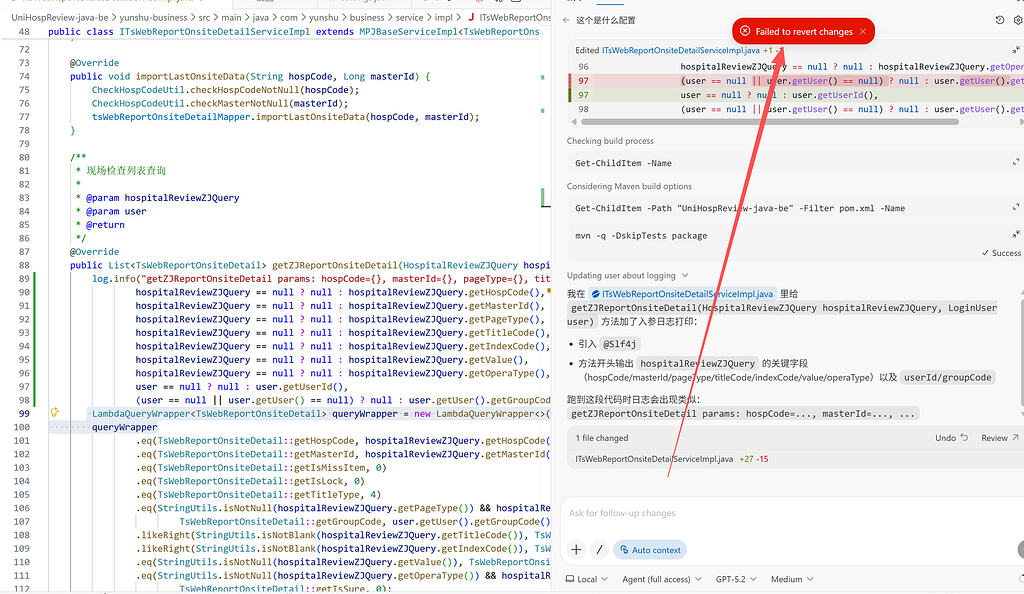Open changed file ITsWebReportOnsiteDetailServiceImpl.java +27 -15

pos(671,459)
